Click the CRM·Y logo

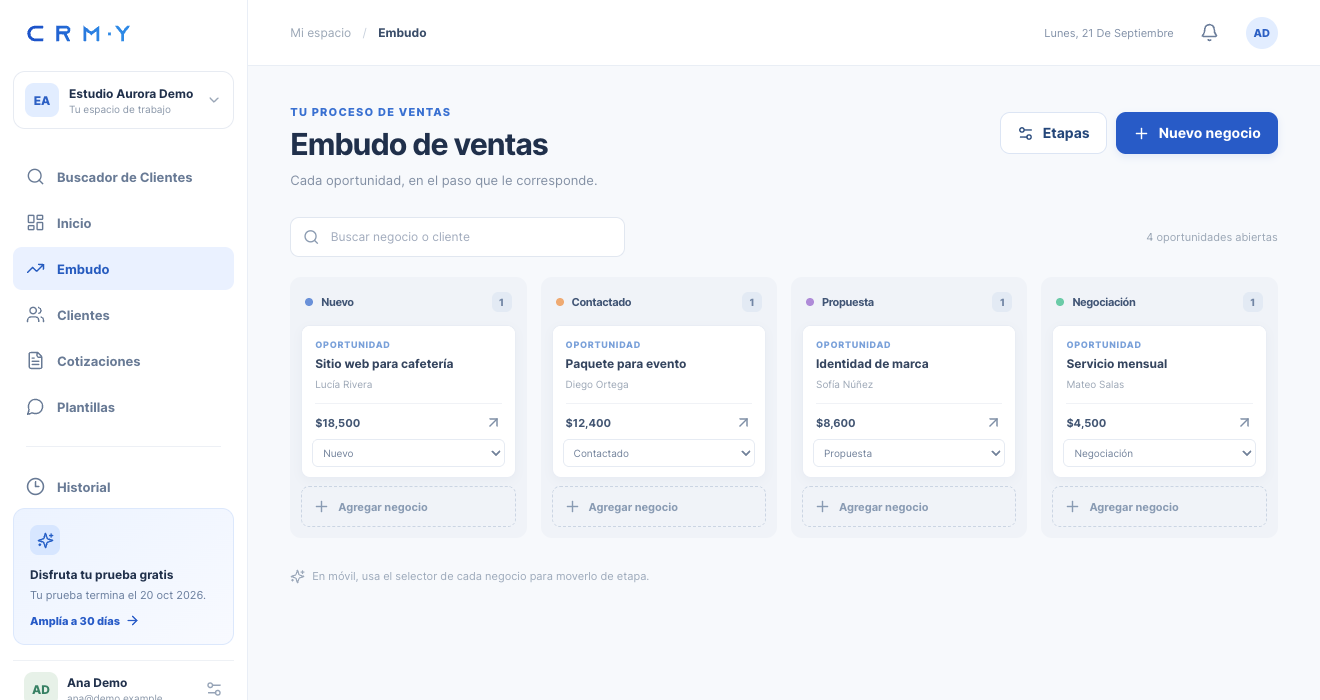coord(78,34)
